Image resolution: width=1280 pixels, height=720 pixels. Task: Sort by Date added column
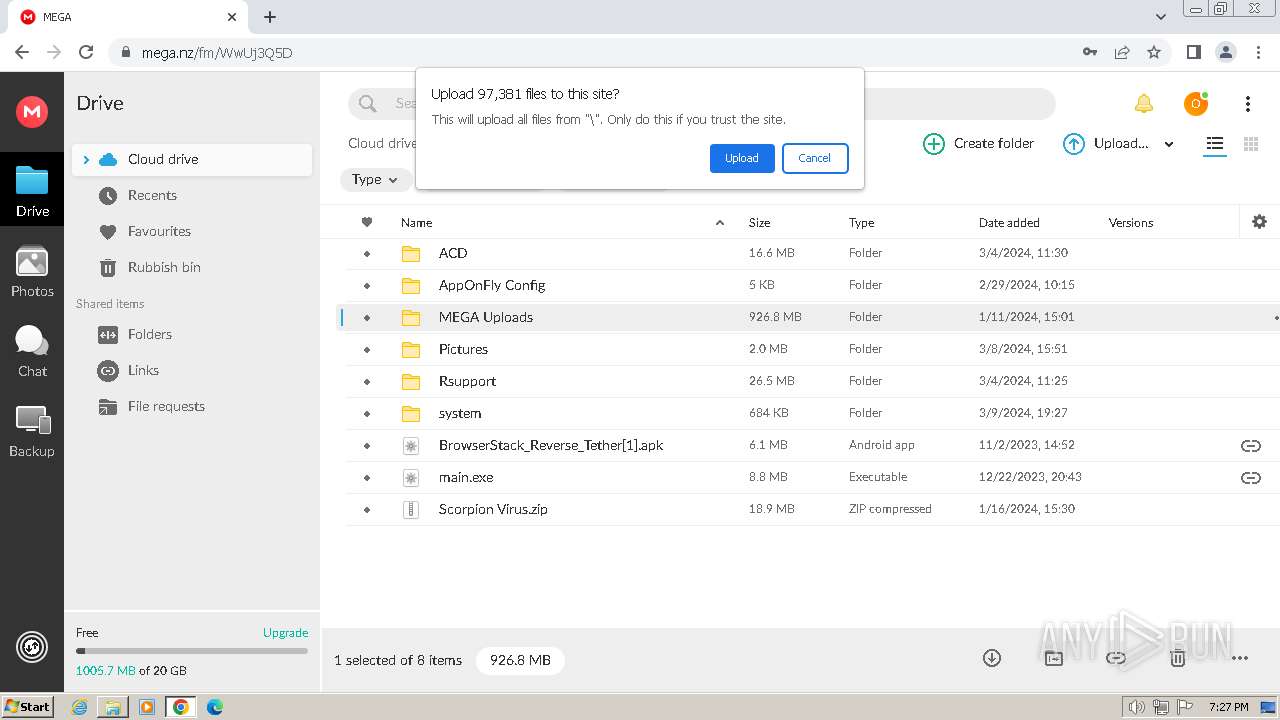pos(1009,223)
